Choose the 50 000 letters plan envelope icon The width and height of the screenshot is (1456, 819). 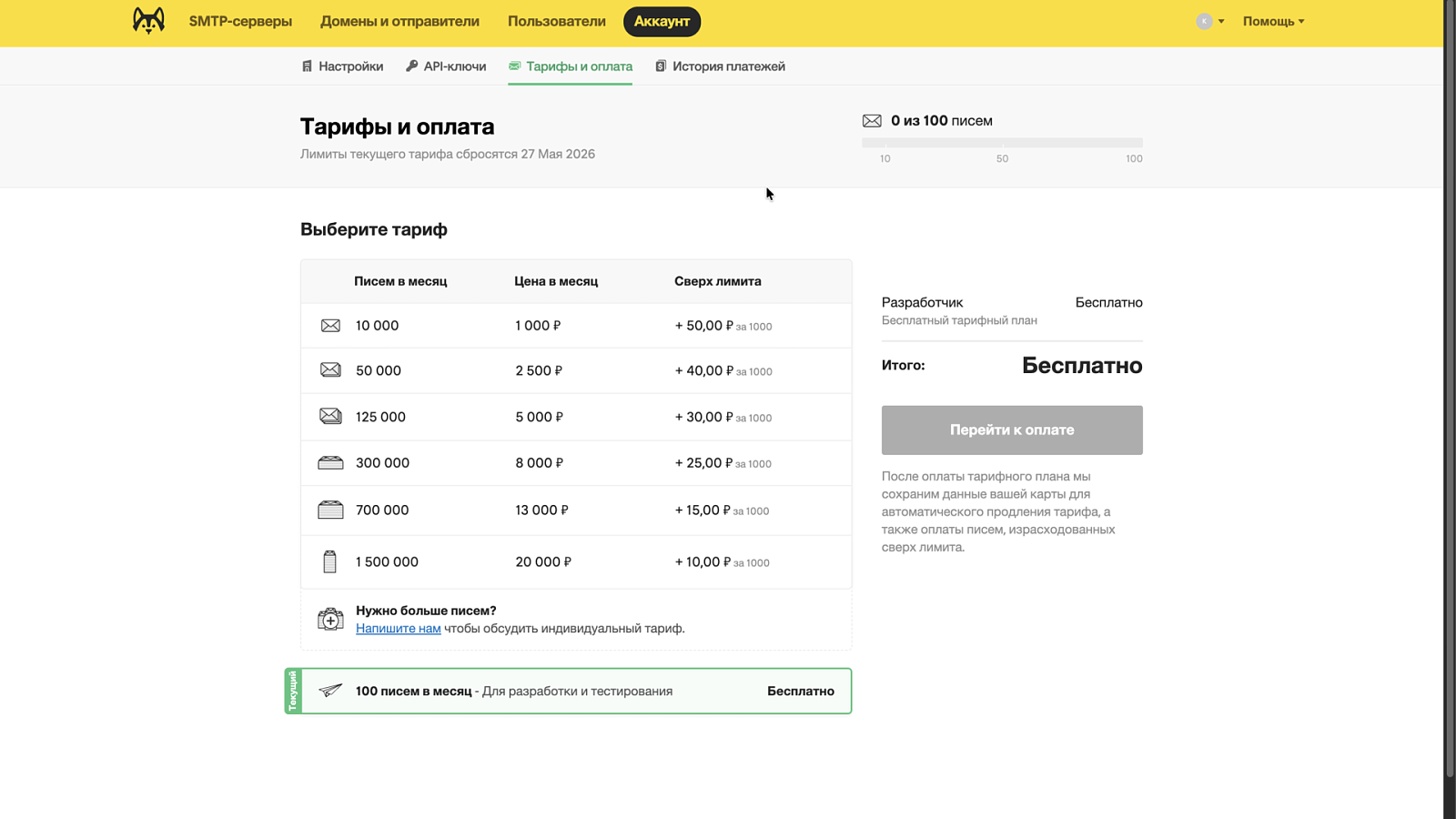[x=330, y=369]
